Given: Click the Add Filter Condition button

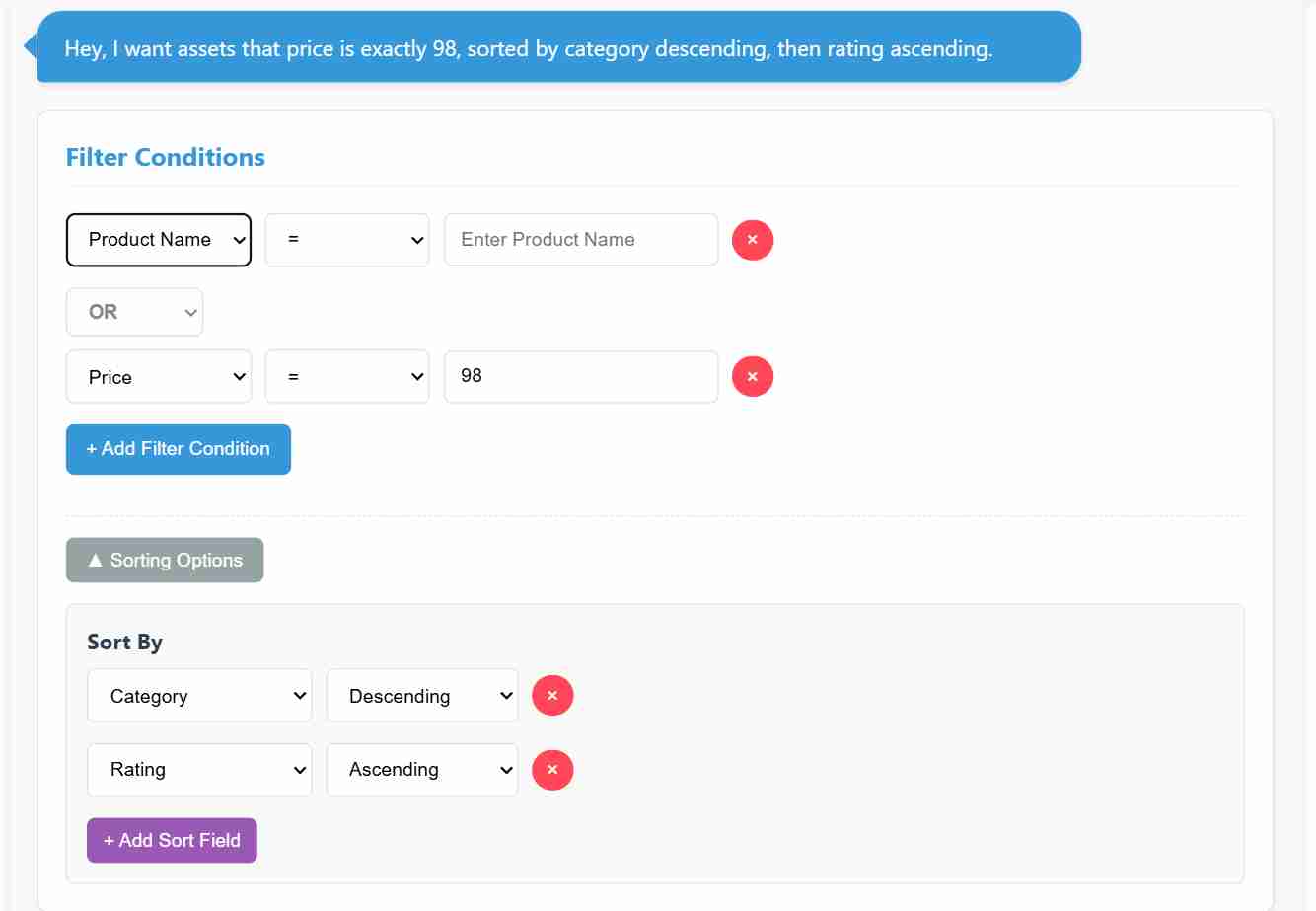Looking at the screenshot, I should click(179, 449).
